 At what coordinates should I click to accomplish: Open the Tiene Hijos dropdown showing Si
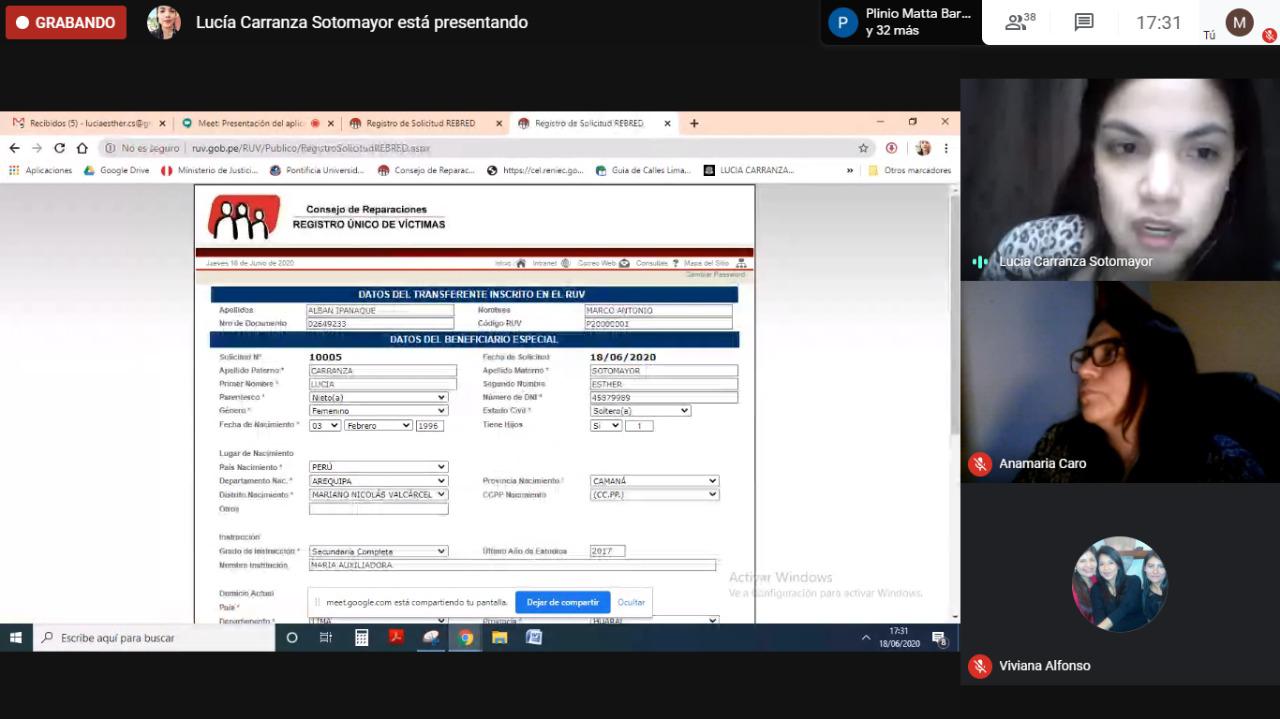[x=606, y=425]
